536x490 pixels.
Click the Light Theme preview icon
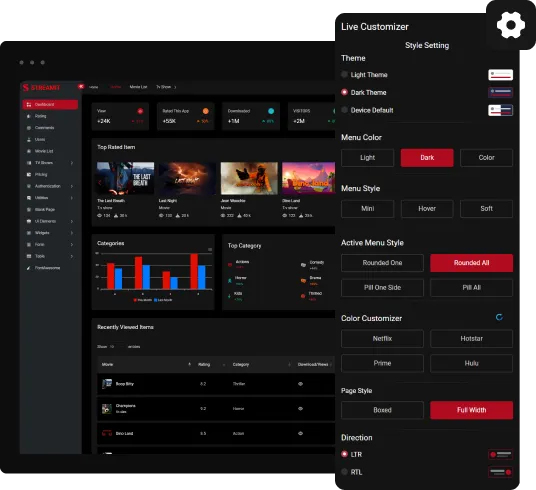[x=500, y=75]
